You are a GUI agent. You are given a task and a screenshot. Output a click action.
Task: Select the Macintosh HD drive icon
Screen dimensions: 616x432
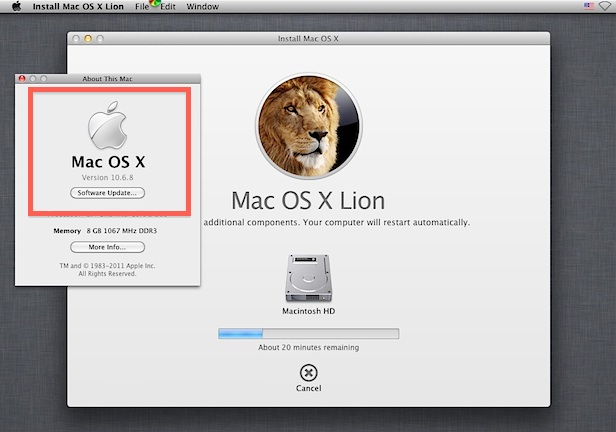tap(309, 278)
